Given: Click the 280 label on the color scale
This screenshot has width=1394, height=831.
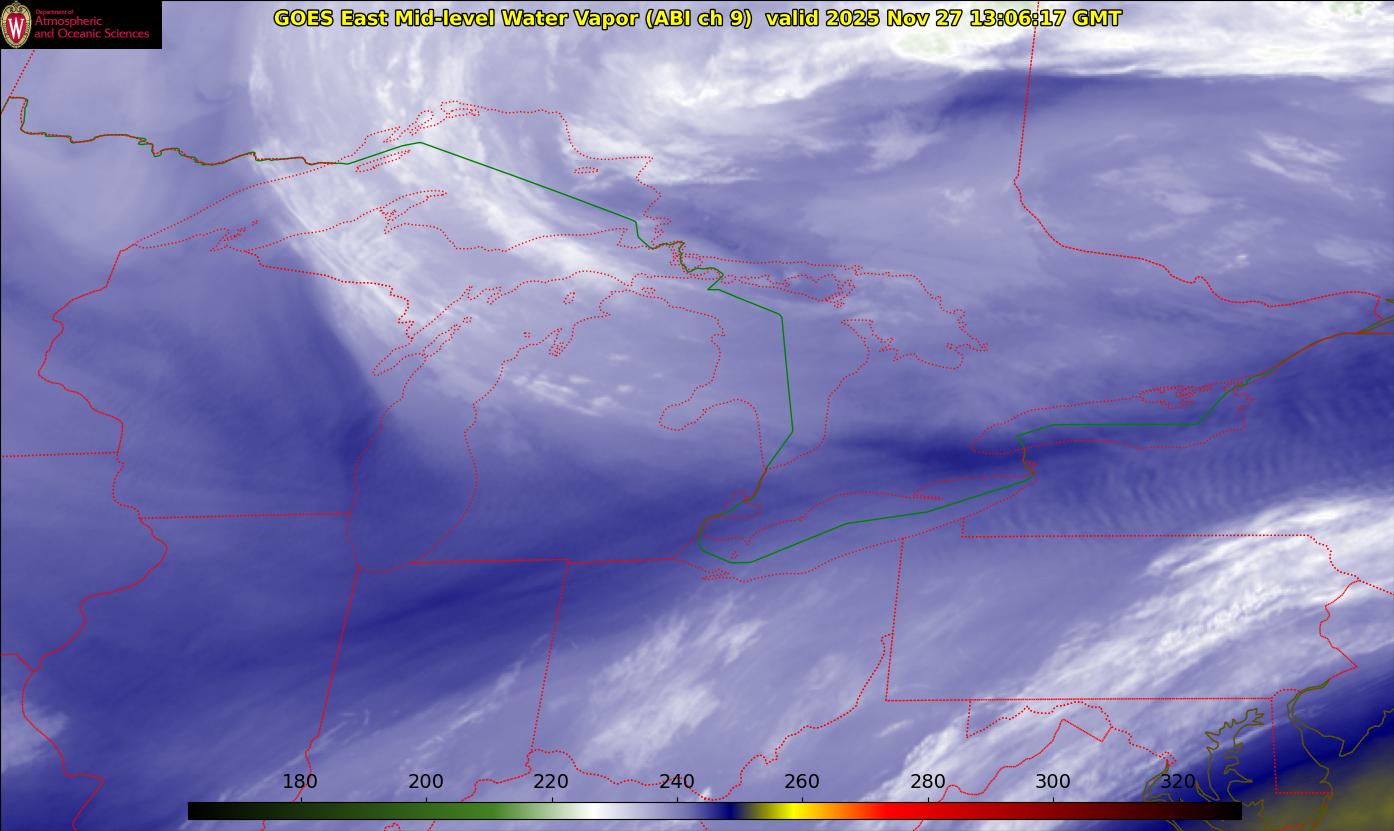Looking at the screenshot, I should [928, 782].
